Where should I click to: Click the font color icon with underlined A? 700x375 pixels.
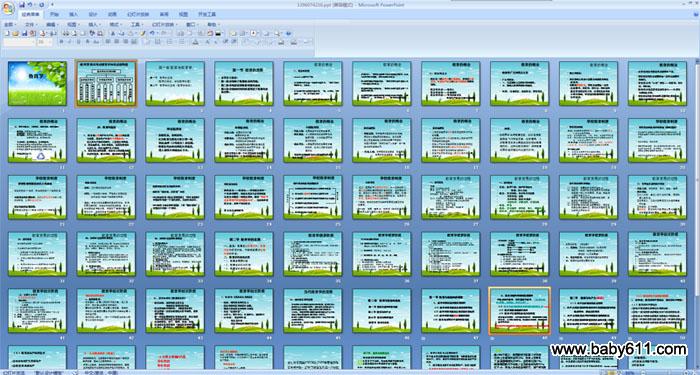(196, 42)
